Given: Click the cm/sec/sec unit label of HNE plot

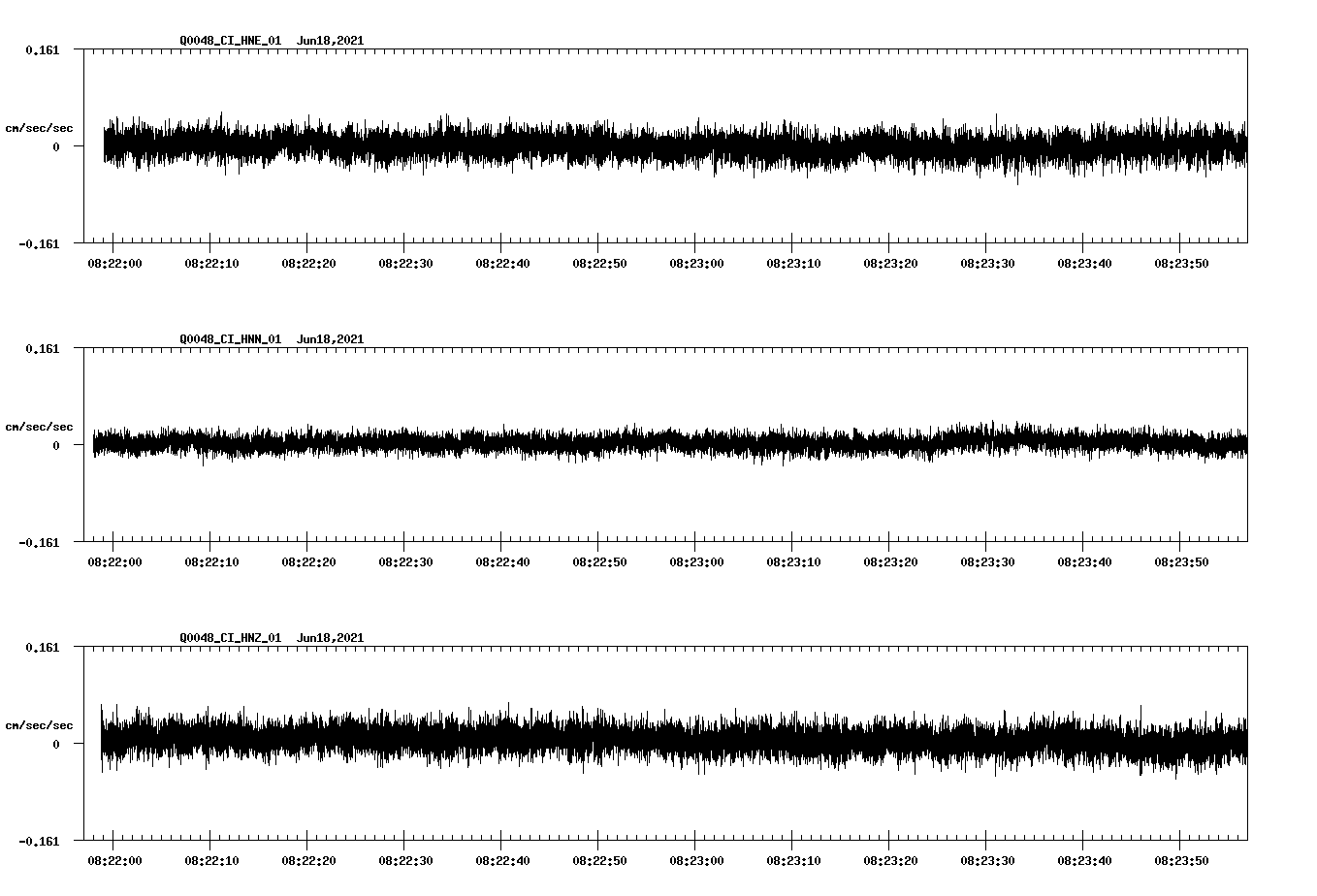Looking at the screenshot, I should tap(39, 128).
